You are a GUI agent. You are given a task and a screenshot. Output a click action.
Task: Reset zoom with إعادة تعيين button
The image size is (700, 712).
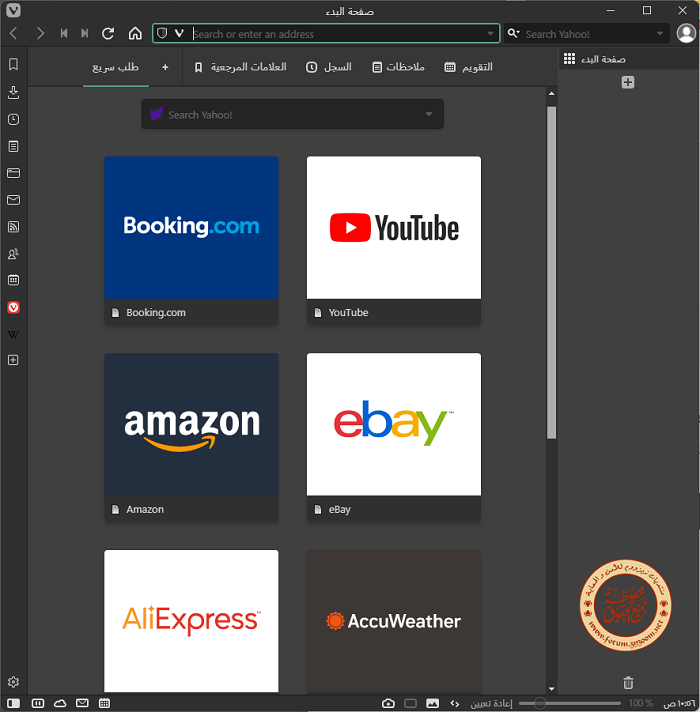[491, 703]
